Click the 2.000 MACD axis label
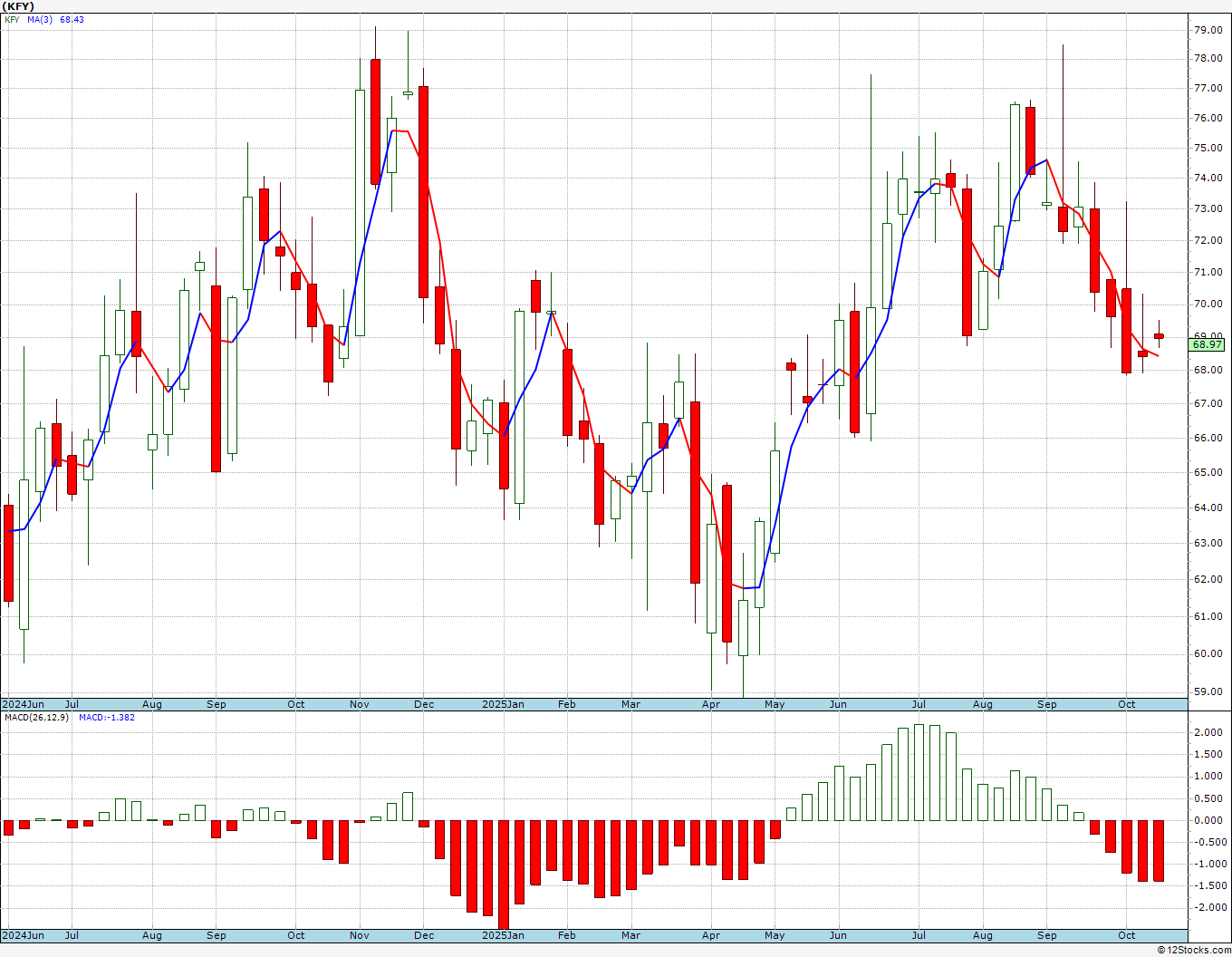This screenshot has height=957, width=1232. [1208, 732]
